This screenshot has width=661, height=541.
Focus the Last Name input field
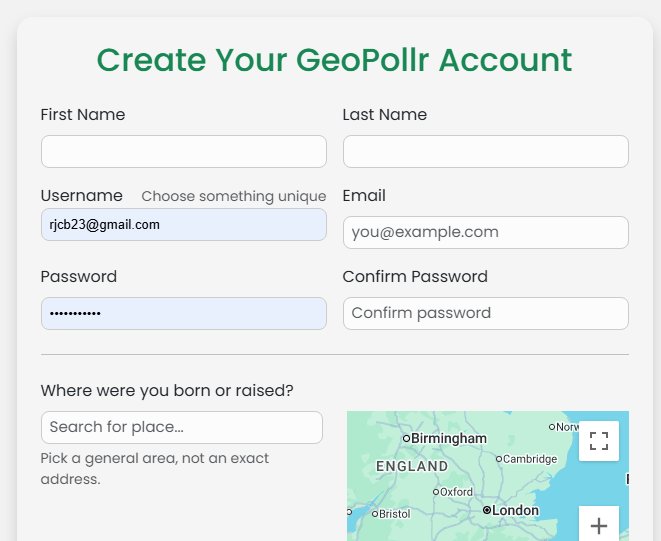tap(485, 151)
